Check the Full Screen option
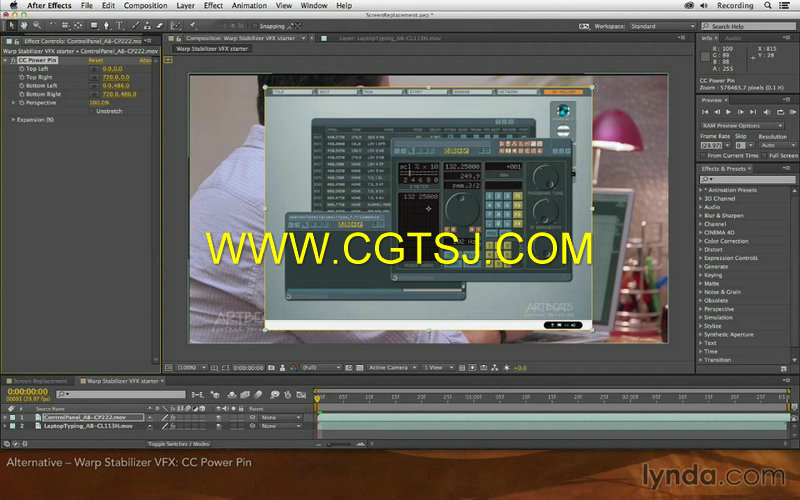800x500 pixels. 764,156
